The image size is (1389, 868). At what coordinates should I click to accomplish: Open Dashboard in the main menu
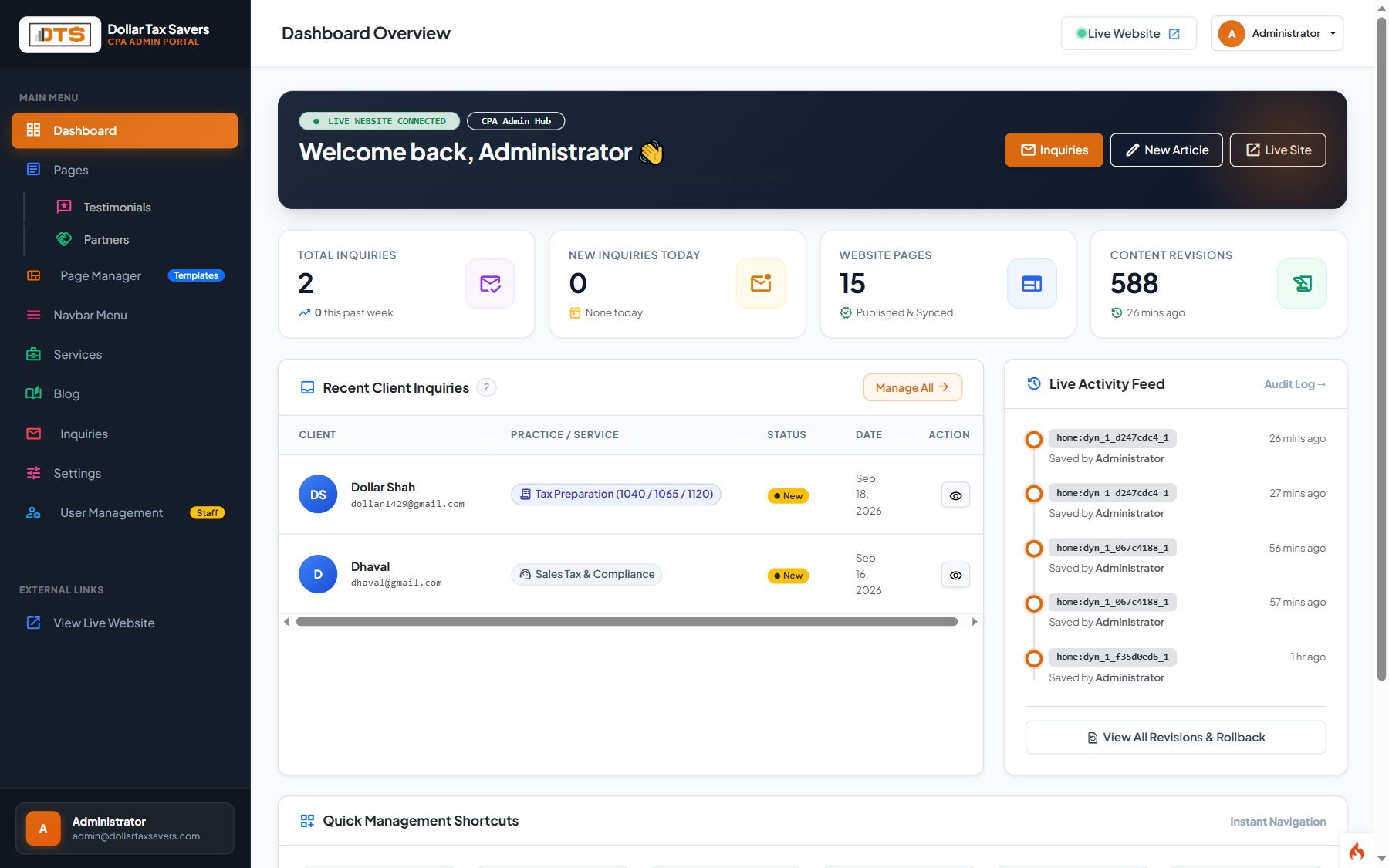(x=125, y=130)
